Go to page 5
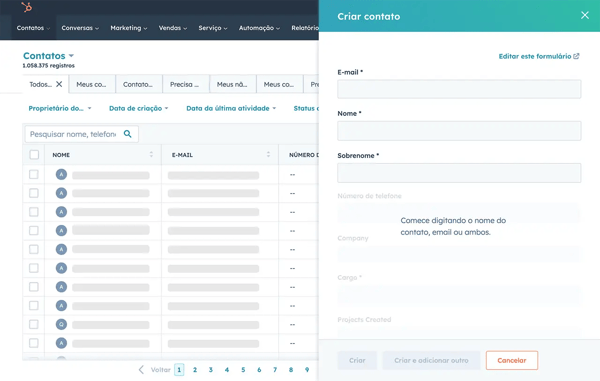Viewport: 600px width, 381px height. (243, 370)
